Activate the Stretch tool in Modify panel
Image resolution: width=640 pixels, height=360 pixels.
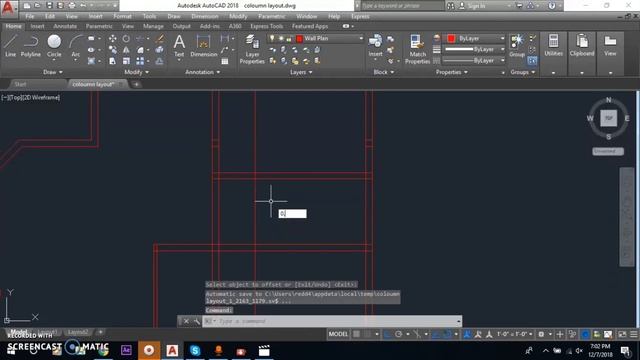coord(112,61)
